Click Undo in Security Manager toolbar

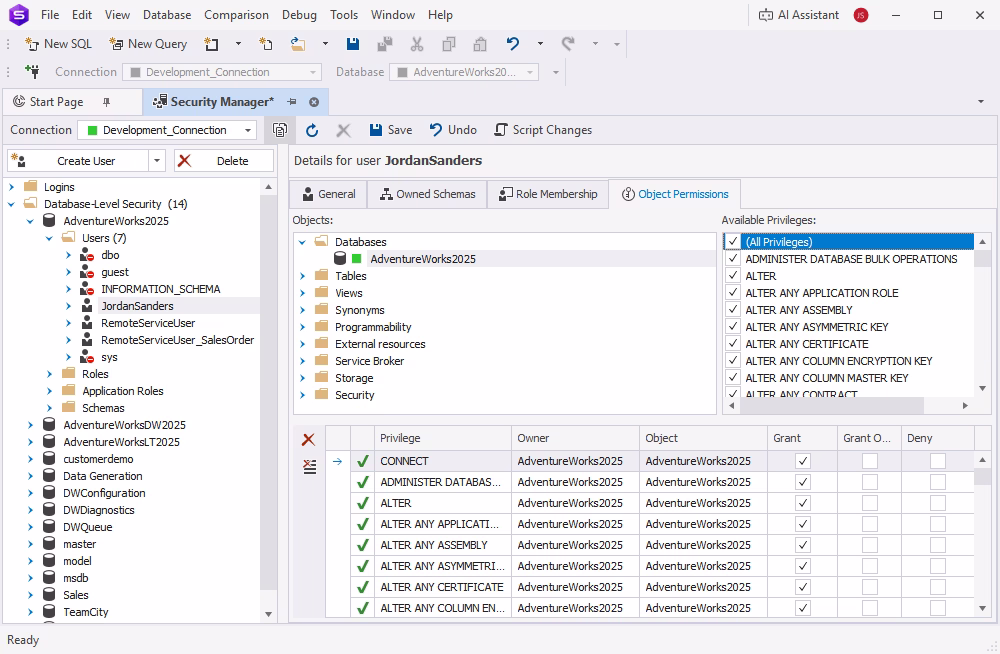453,130
